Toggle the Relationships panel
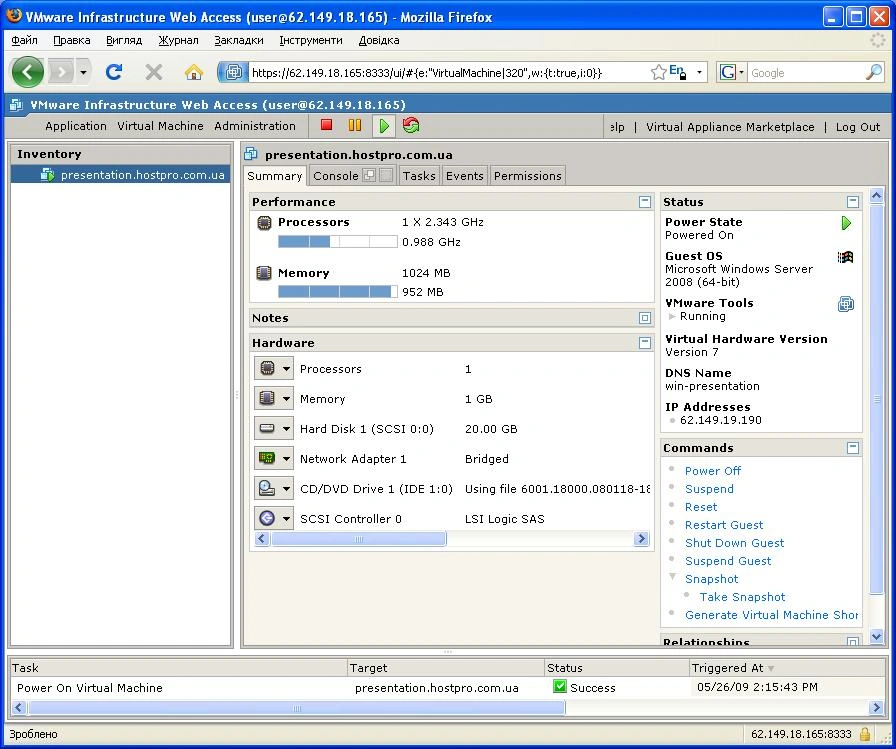896x749 pixels. click(853, 642)
